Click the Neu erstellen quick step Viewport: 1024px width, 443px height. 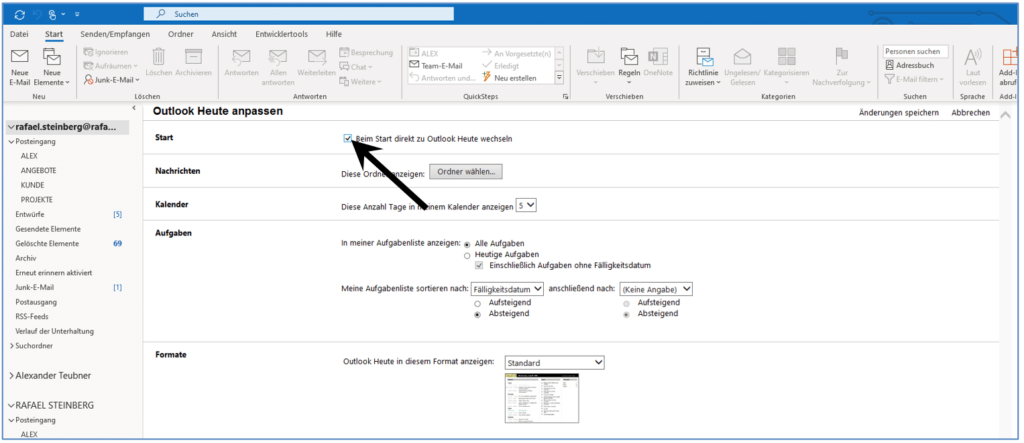pyautogui.click(x=510, y=78)
